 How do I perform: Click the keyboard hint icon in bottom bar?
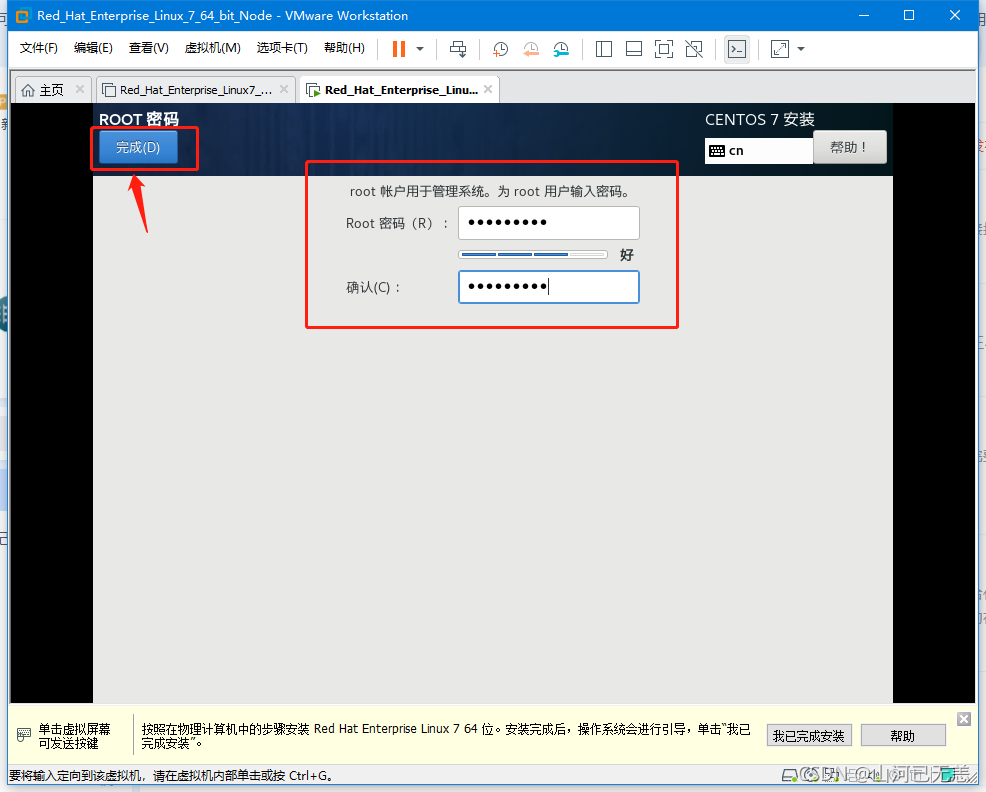coord(24,735)
